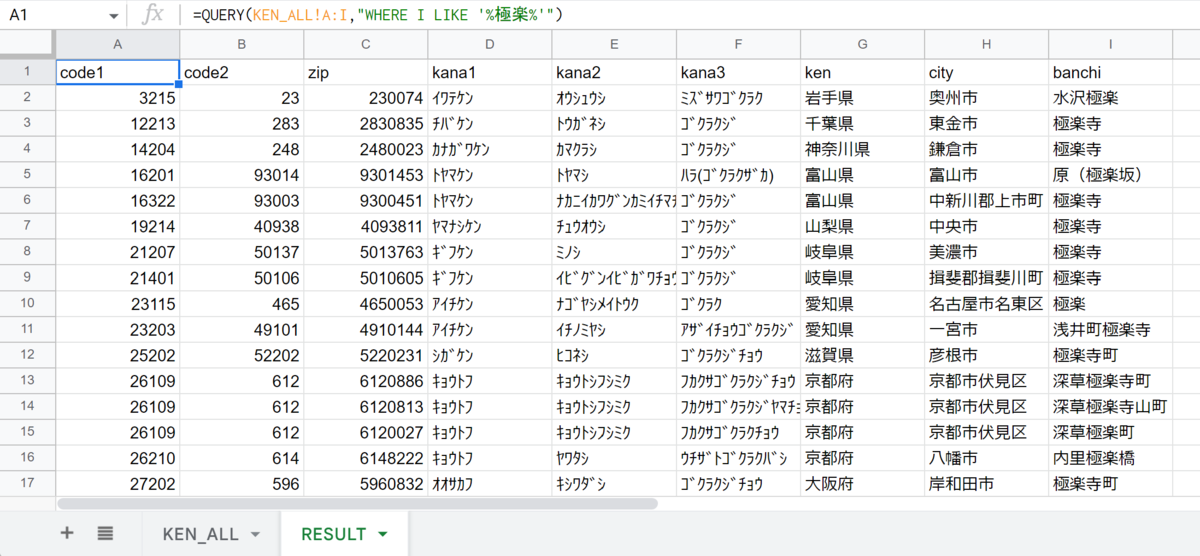This screenshot has height=556, width=1200.
Task: Click the select-all corner box
Action: pyautogui.click(x=28, y=44)
